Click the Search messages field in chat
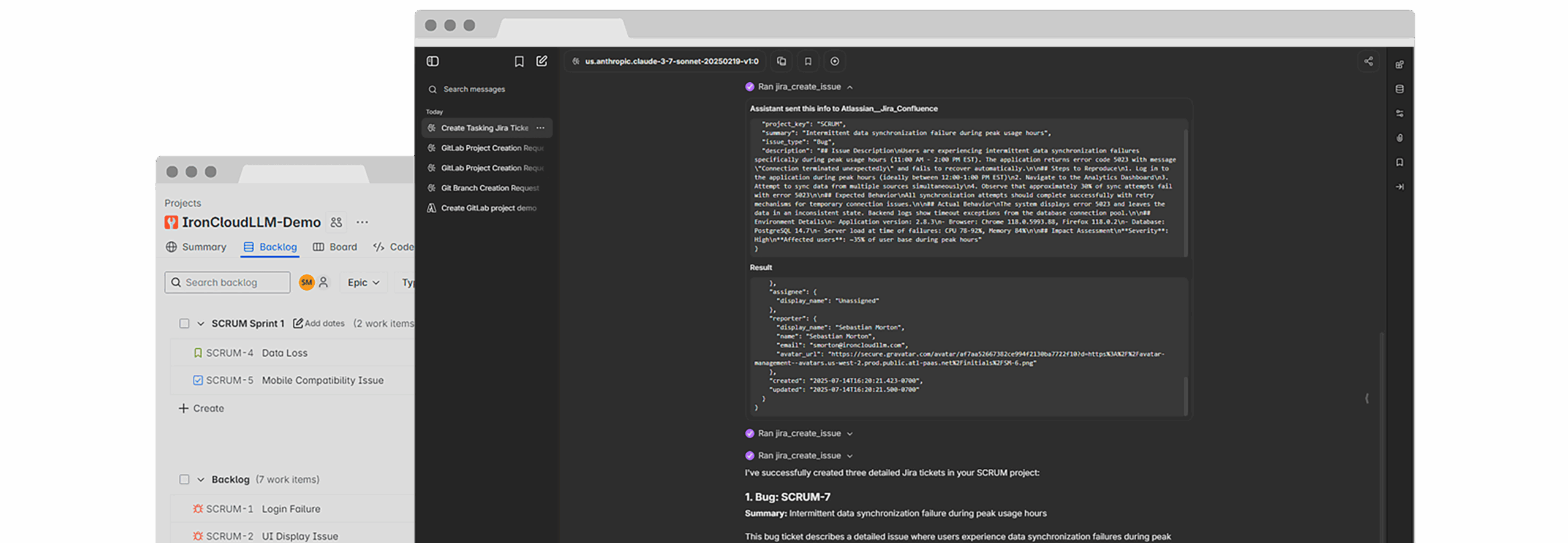 coord(487,89)
